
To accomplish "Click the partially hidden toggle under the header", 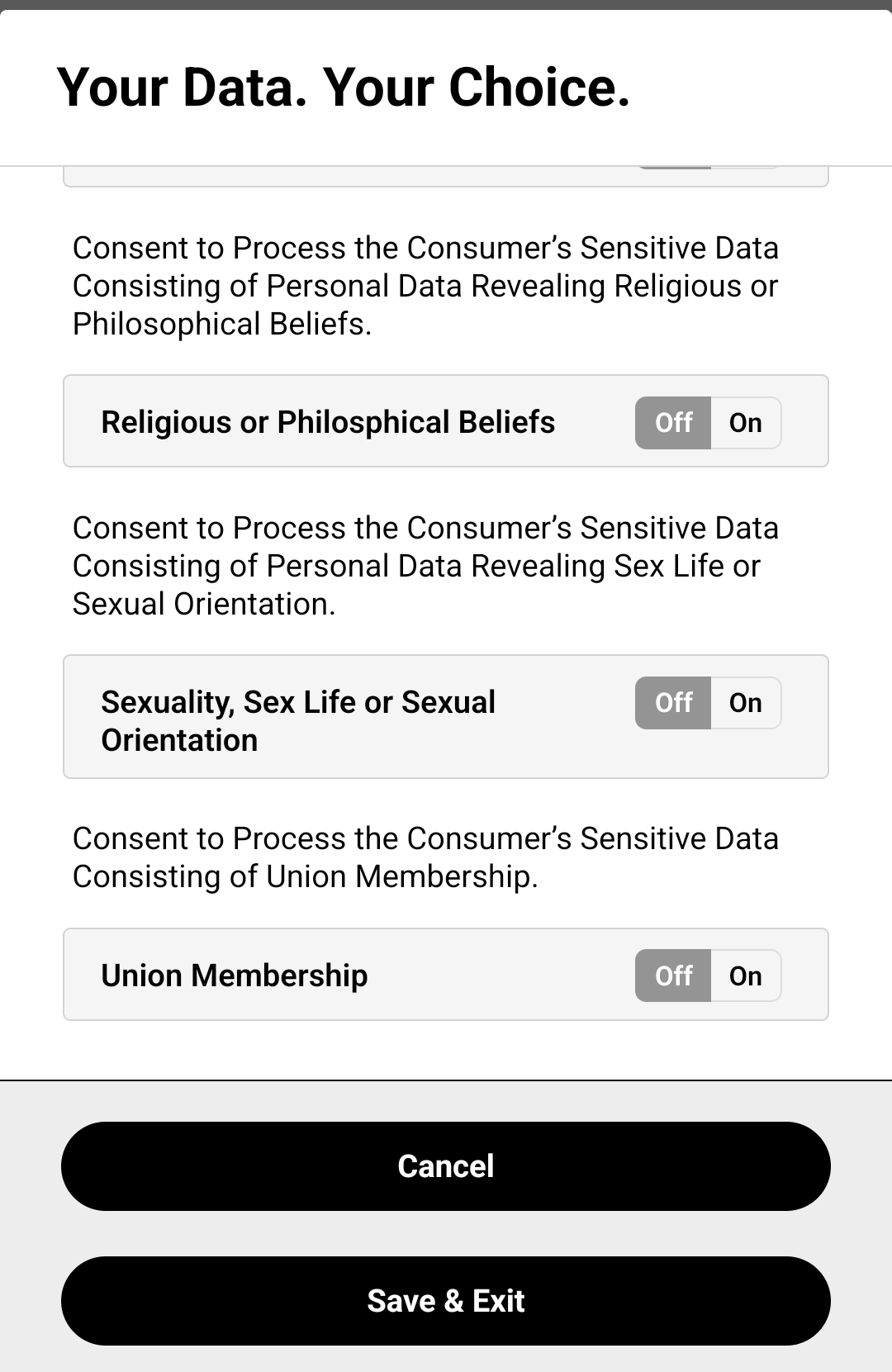I will (708, 168).
